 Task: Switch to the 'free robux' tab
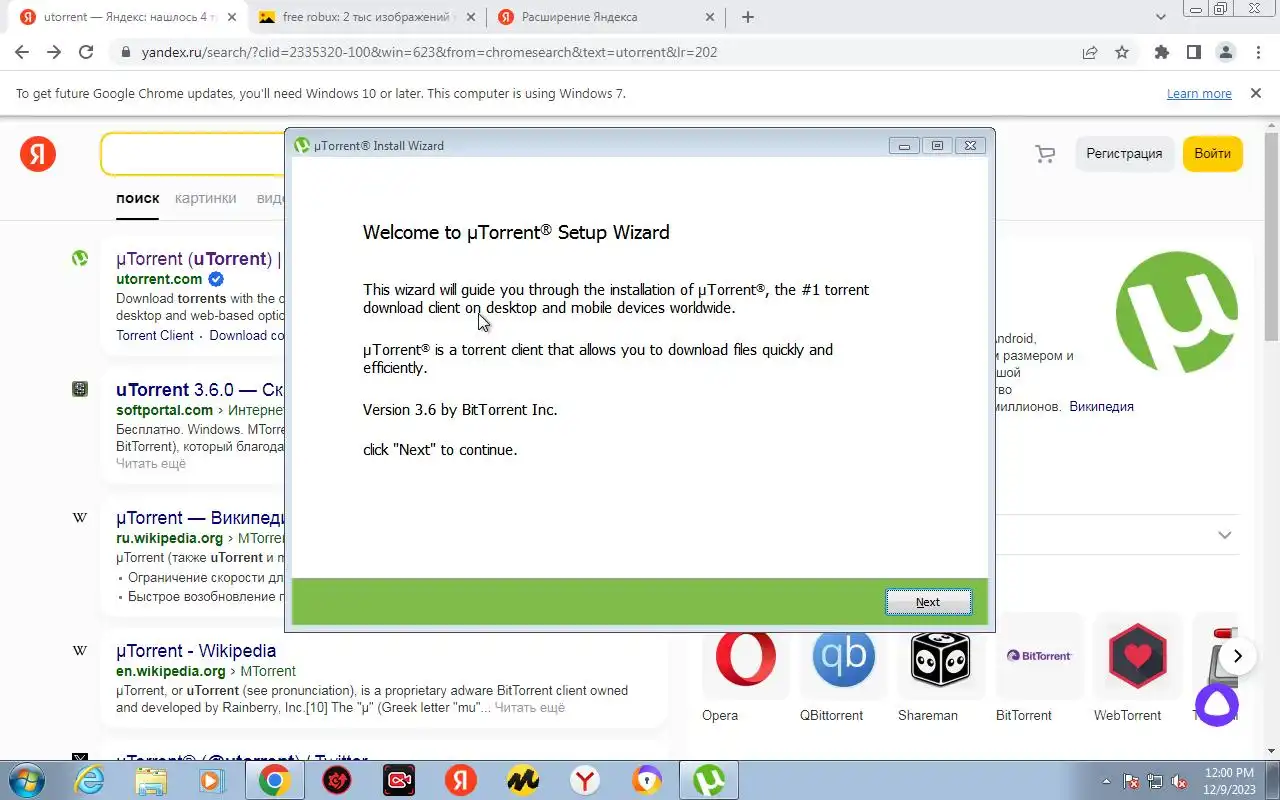click(x=366, y=17)
